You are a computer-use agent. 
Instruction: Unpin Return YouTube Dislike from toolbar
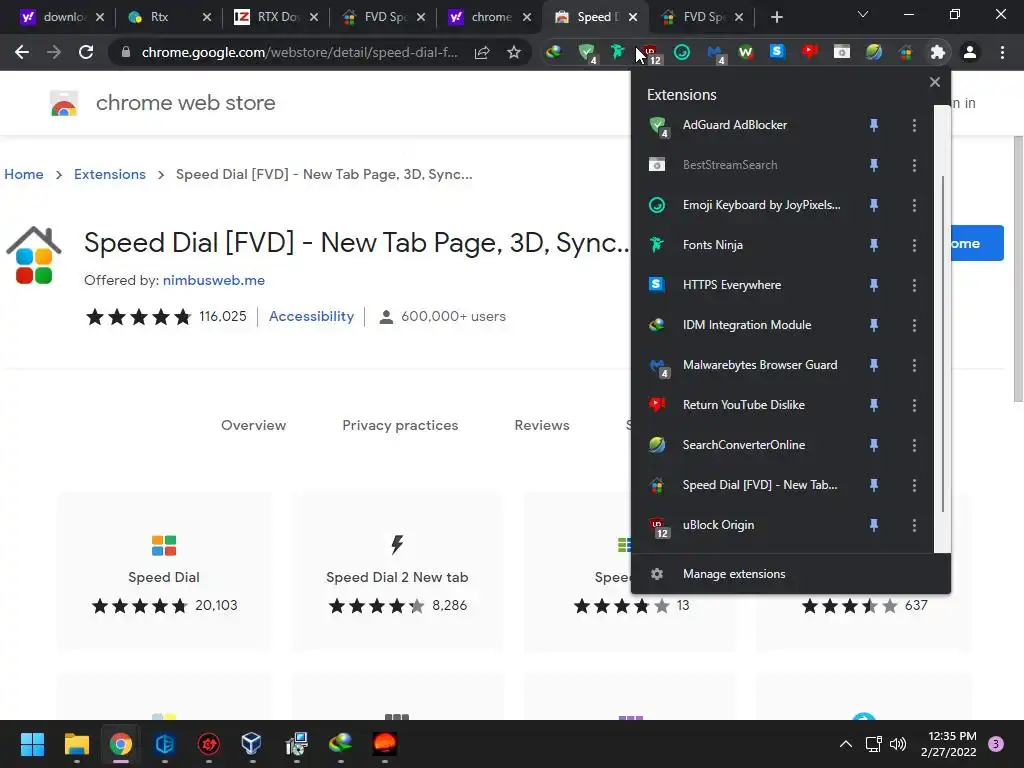pos(874,405)
